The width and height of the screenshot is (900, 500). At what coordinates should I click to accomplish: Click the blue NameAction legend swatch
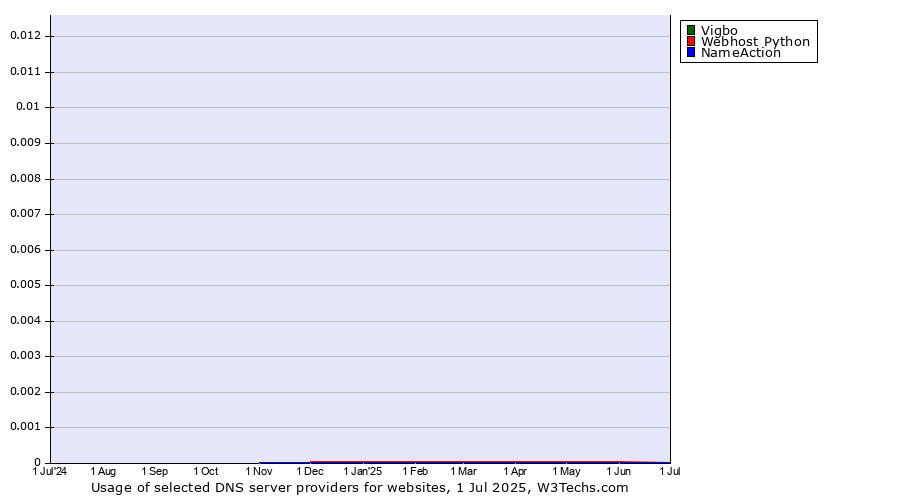(691, 52)
